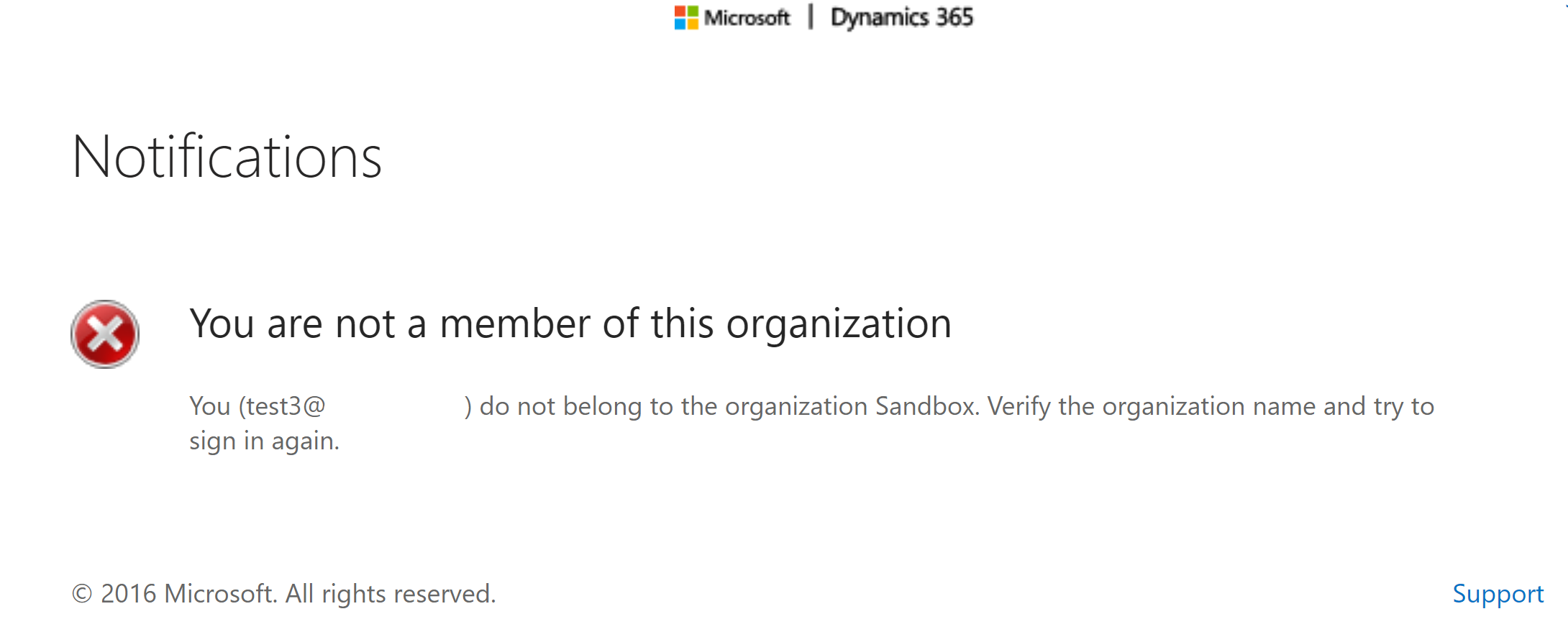Click the Microsoft wordmark text

(x=747, y=17)
